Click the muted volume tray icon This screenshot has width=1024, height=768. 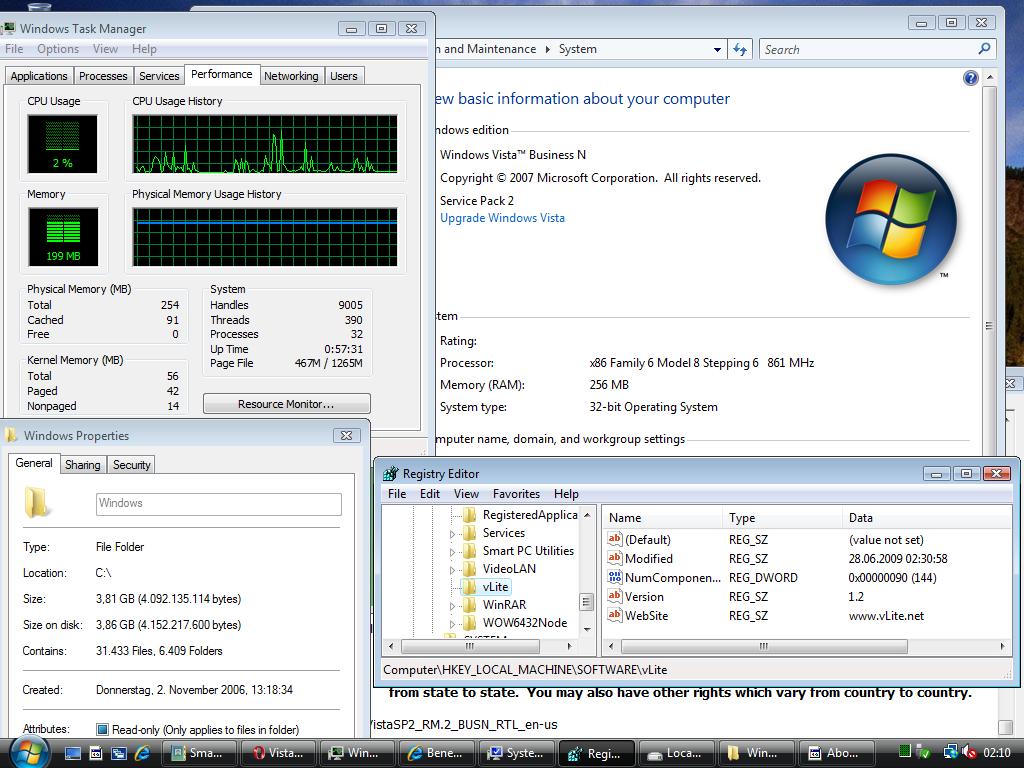click(x=969, y=752)
